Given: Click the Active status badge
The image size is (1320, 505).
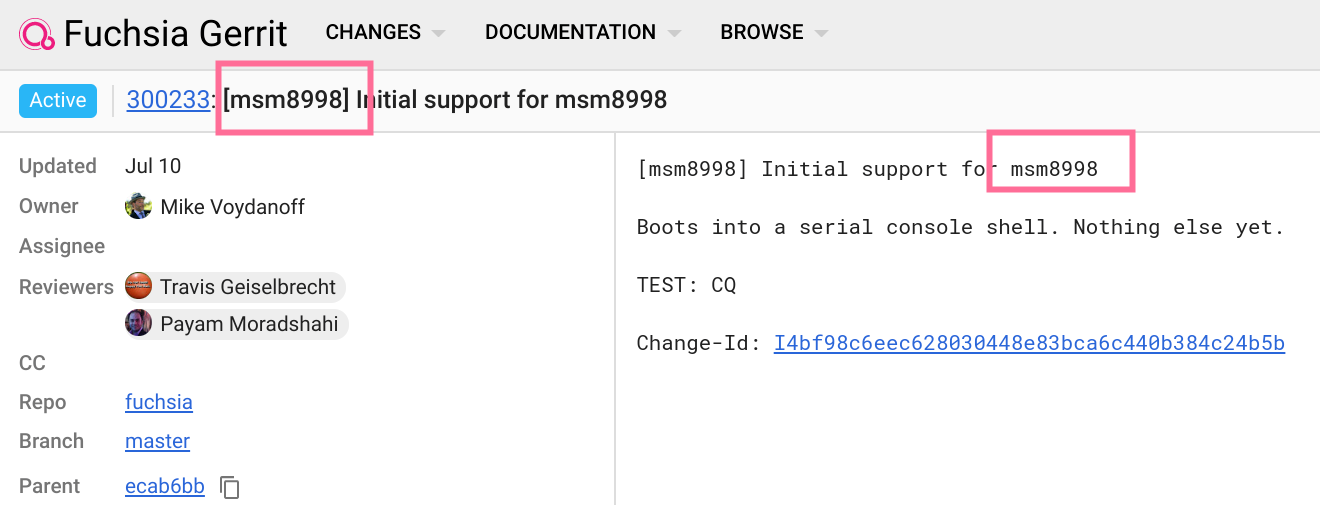Looking at the screenshot, I should (x=58, y=100).
